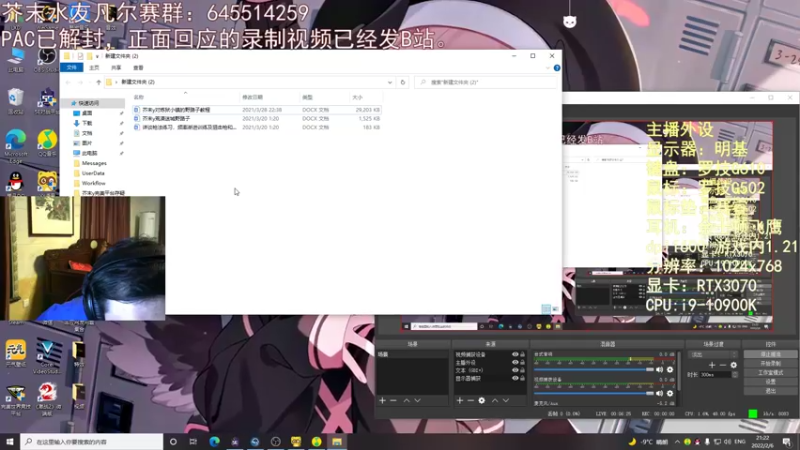This screenshot has width=800, height=450.
Task: Toggle visibility of 显示器捕获 source in OBS
Action: point(515,378)
